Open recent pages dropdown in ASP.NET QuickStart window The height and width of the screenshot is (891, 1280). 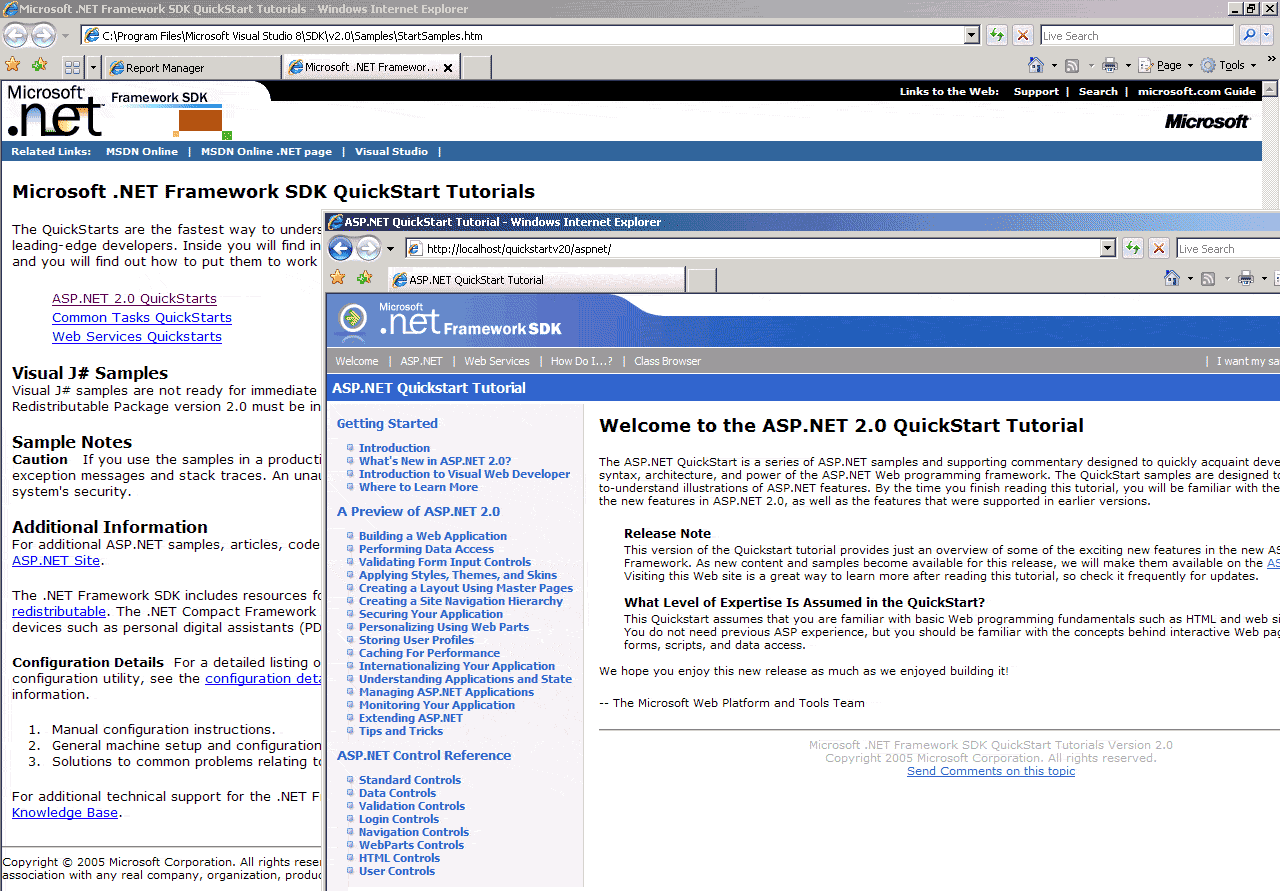pyautogui.click(x=391, y=250)
